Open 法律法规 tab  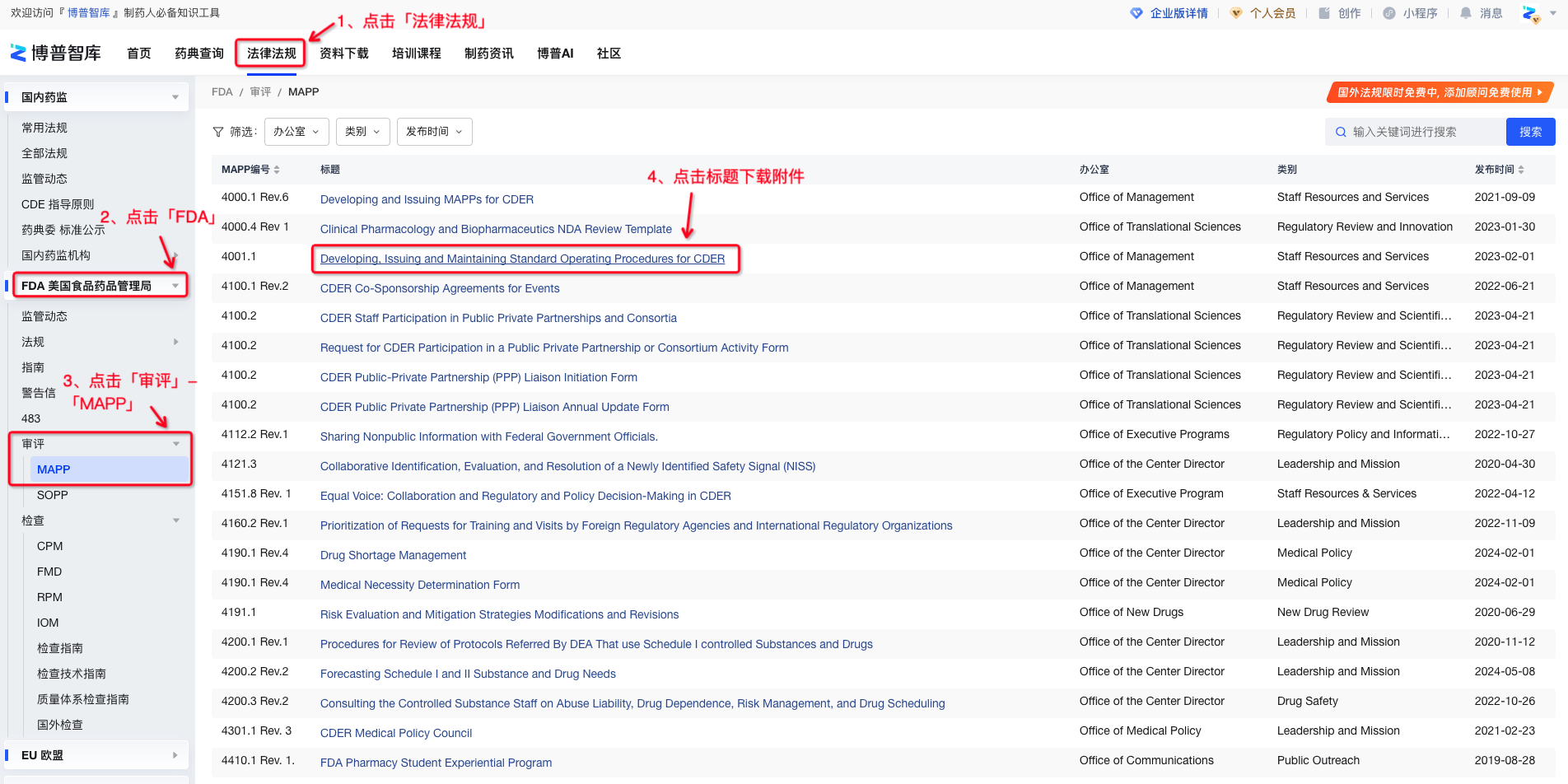[x=272, y=54]
